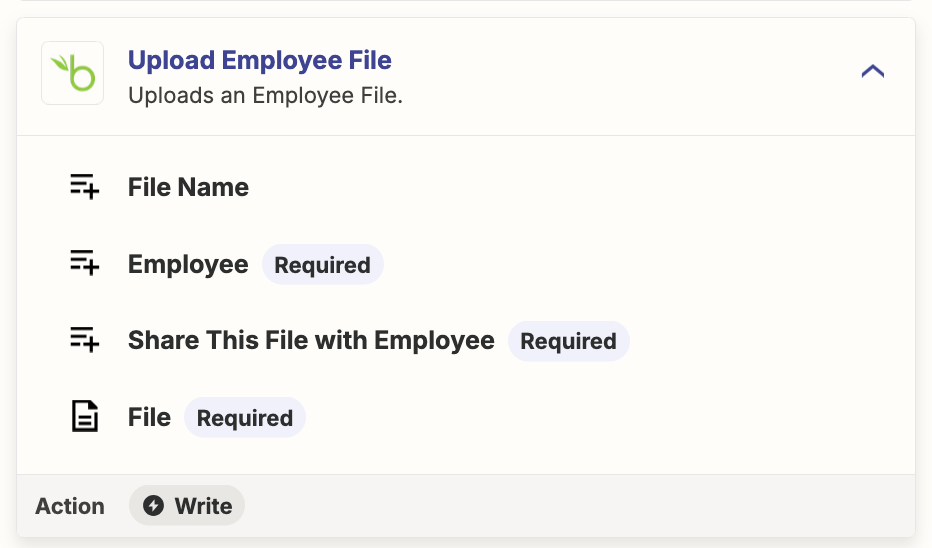Select the File field label
Screen dimensions: 932x548
149,417
